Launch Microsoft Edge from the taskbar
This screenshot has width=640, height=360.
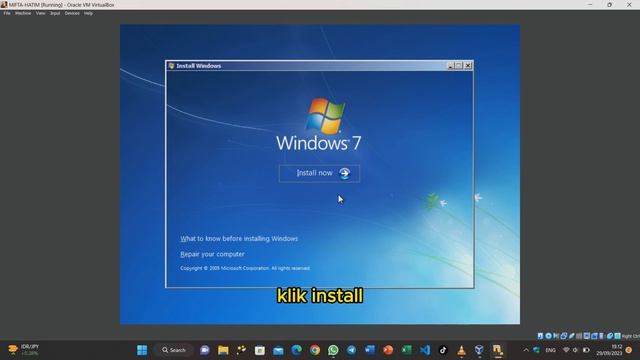pos(296,350)
